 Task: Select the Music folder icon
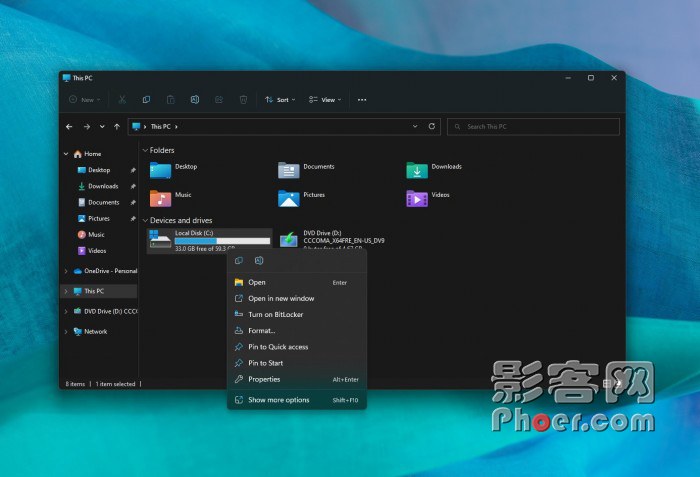(160, 198)
